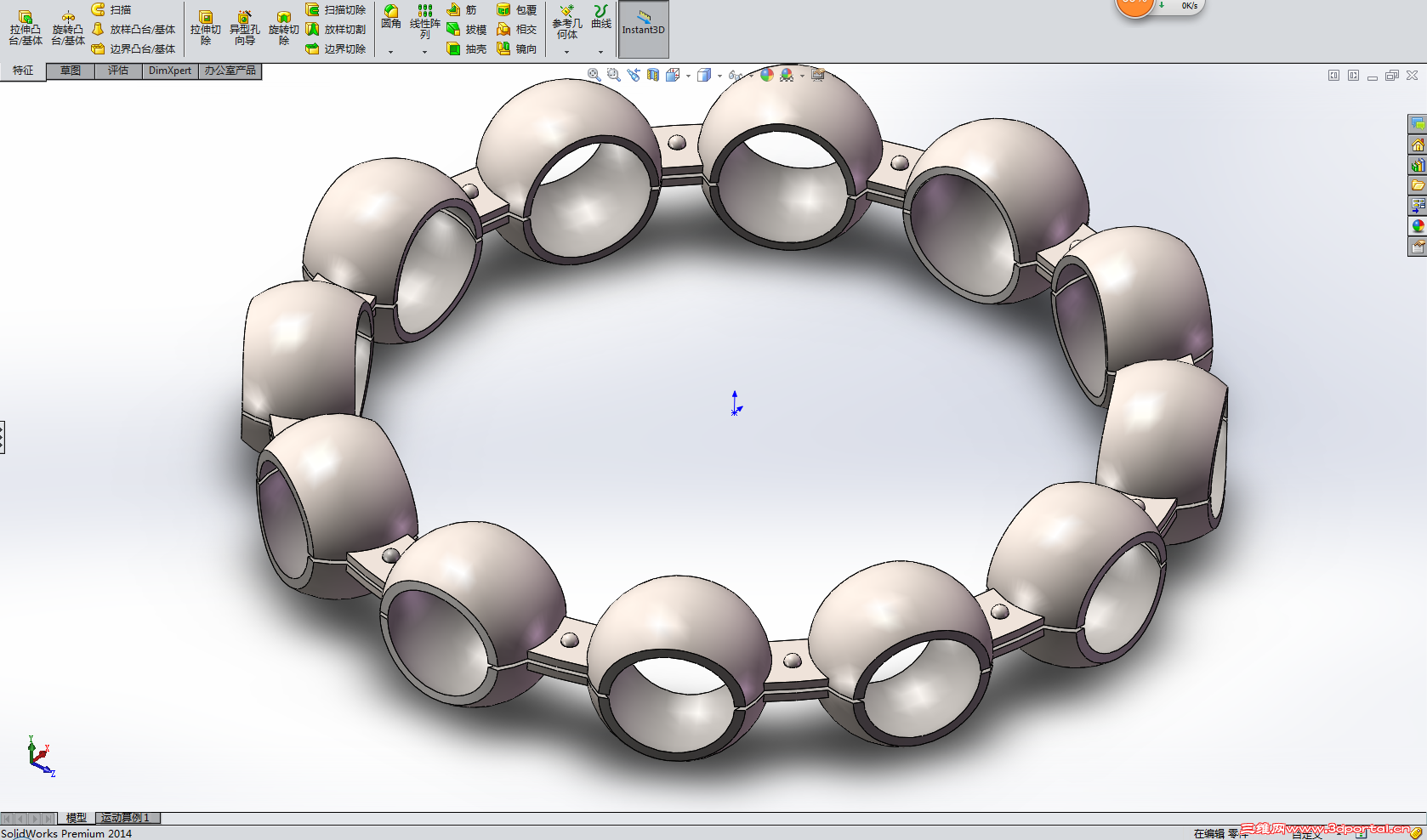Viewport: 1427px width, 840px height.
Task: Select the 旋转凸台/基体 revolve boss tool
Action: 68,28
